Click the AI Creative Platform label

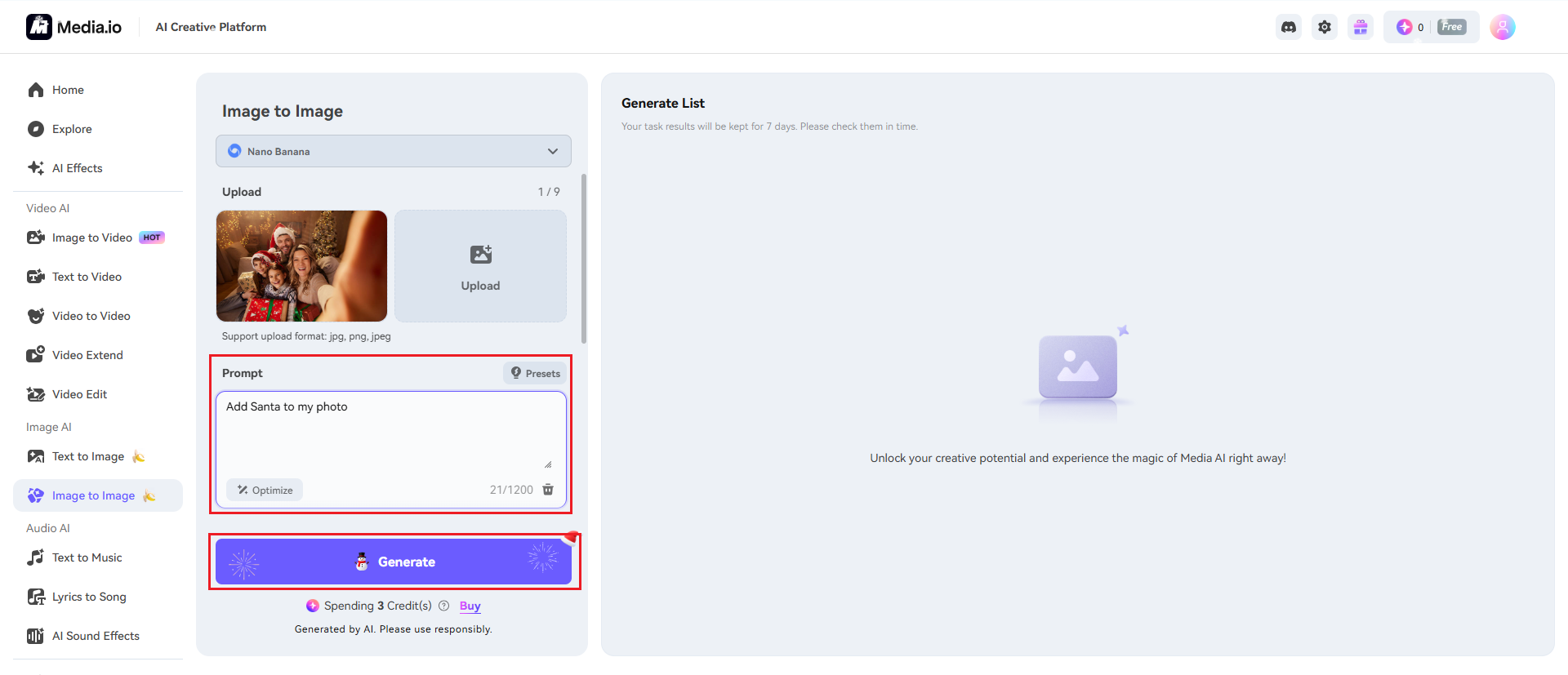pyautogui.click(x=211, y=27)
